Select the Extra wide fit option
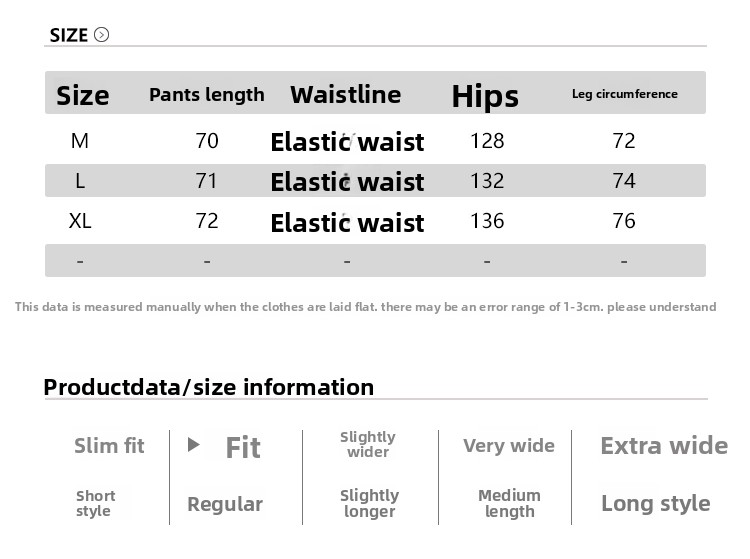 663,446
